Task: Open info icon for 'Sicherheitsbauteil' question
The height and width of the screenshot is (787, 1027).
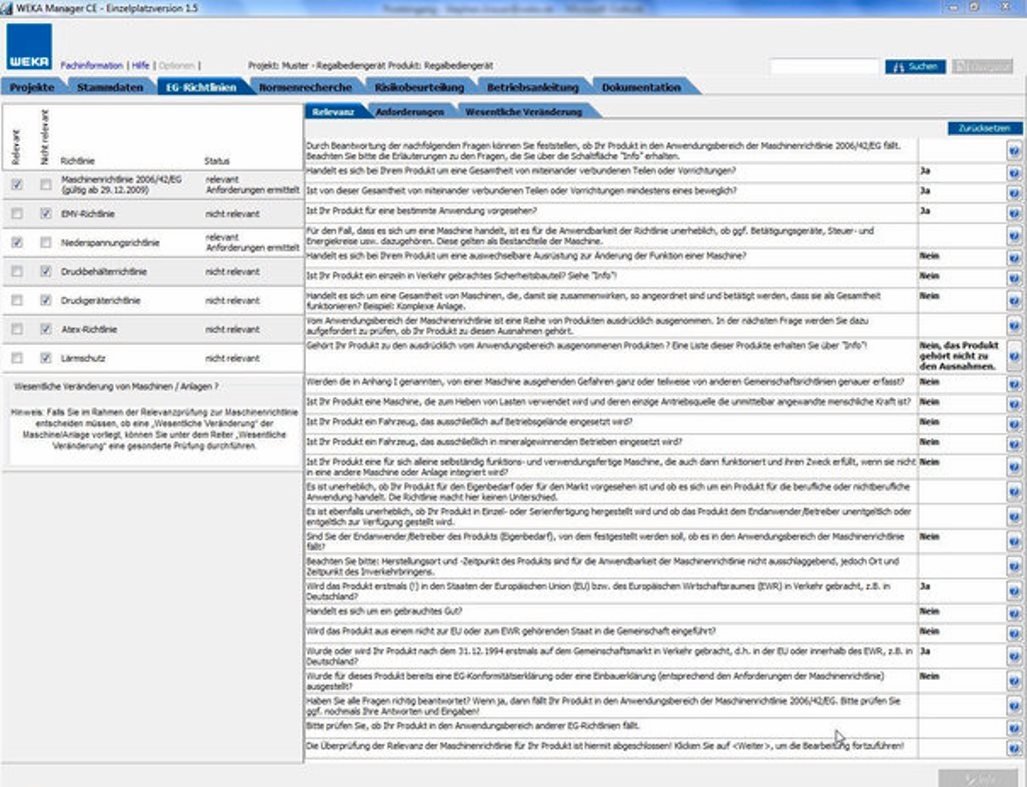Action: (x=1015, y=279)
